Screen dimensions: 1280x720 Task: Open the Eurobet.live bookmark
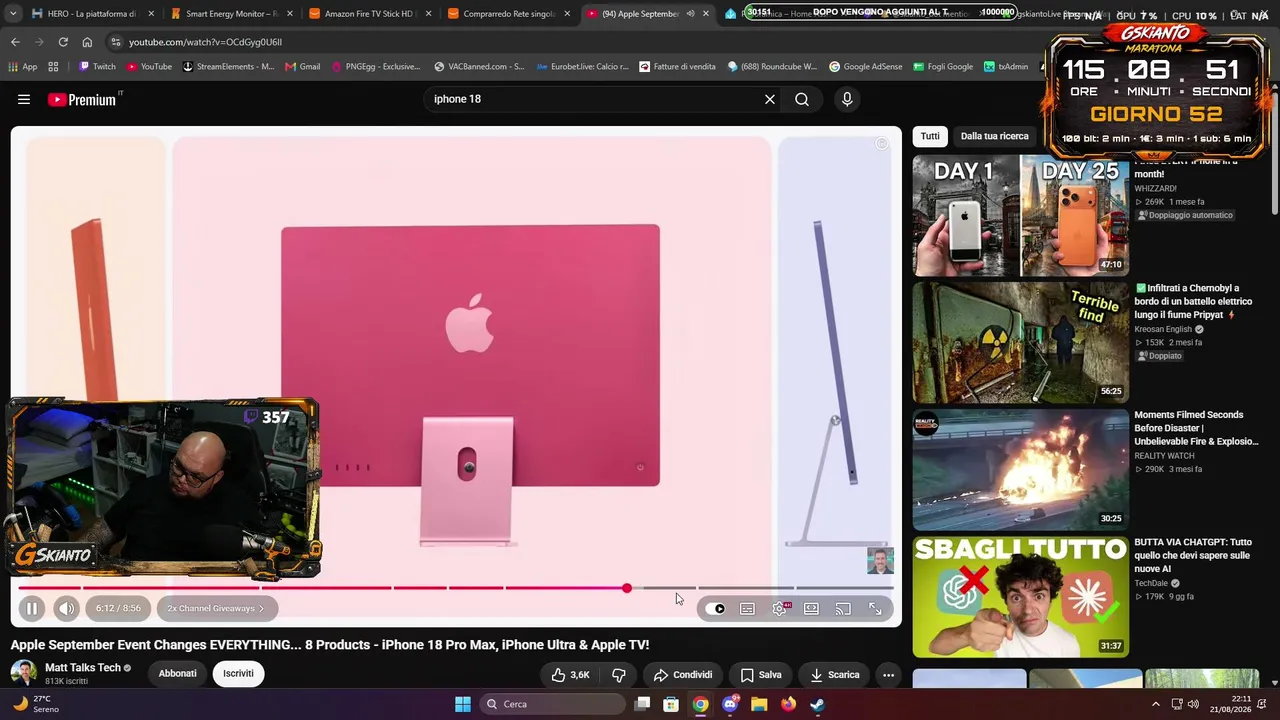[583, 67]
